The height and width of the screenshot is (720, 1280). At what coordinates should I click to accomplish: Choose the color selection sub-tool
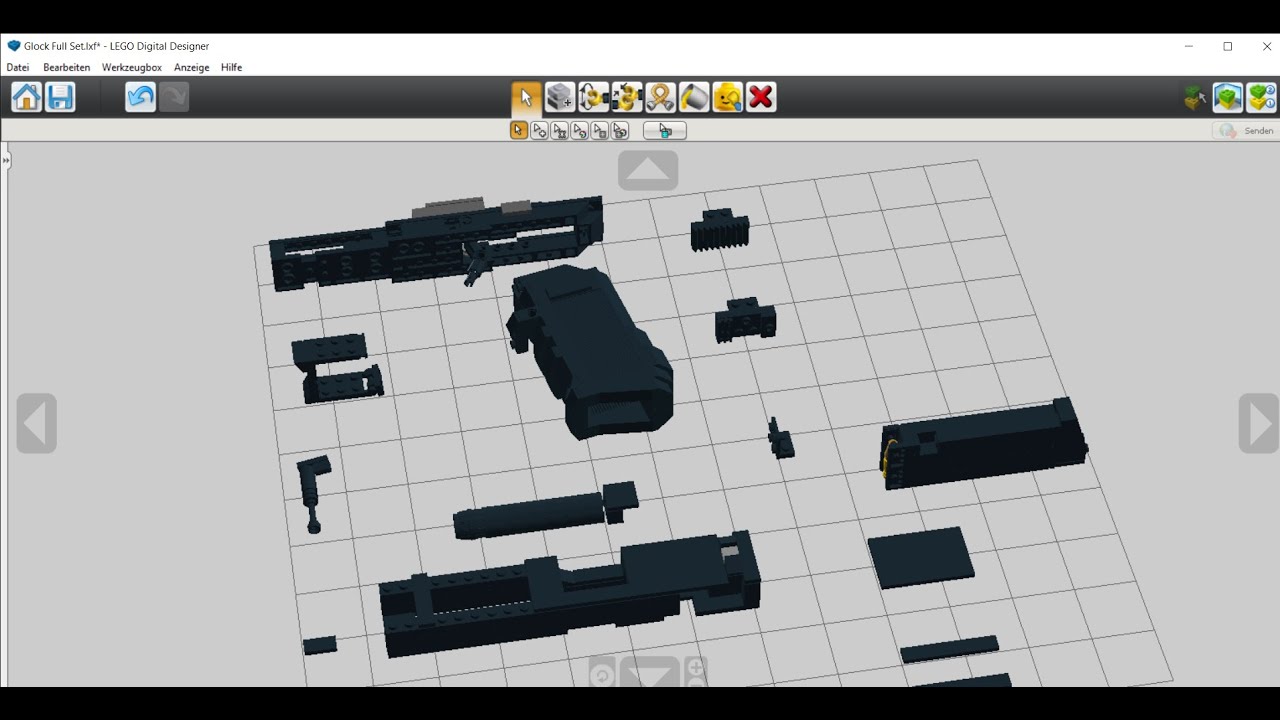click(579, 130)
